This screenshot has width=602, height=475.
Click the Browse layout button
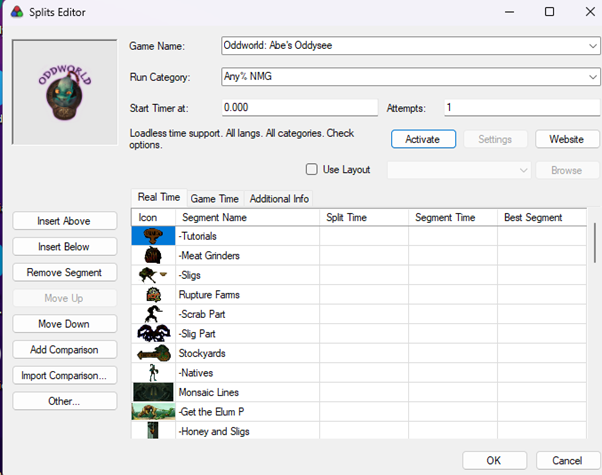coord(567,170)
